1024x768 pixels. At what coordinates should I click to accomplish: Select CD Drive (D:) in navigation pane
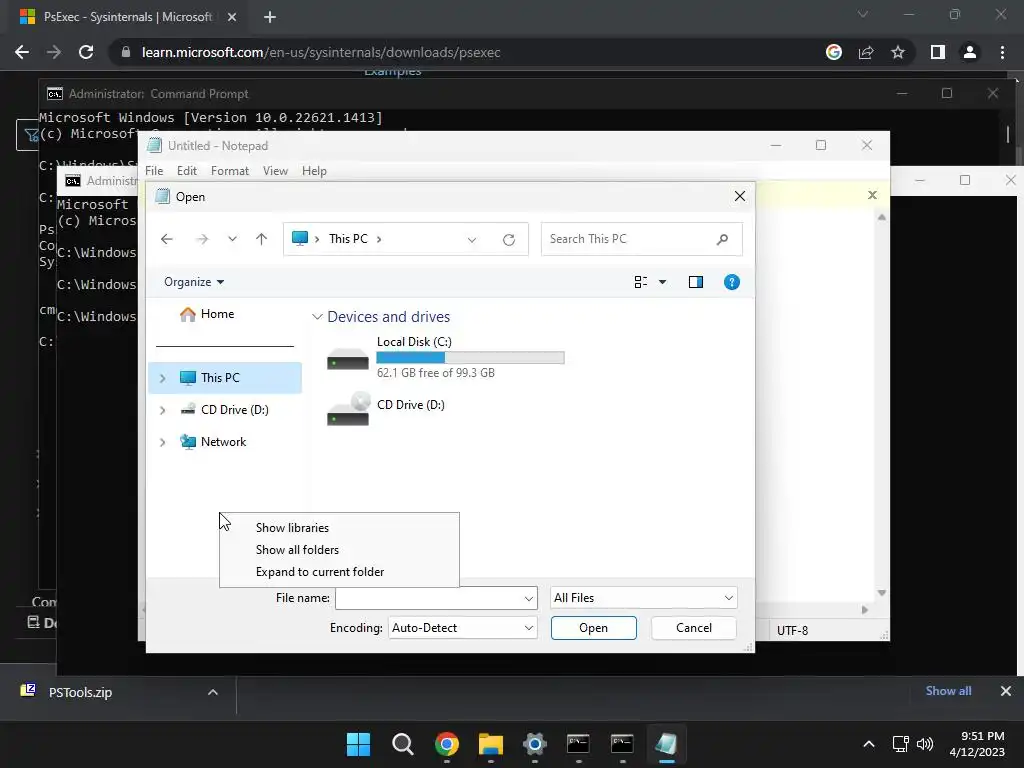(225, 410)
